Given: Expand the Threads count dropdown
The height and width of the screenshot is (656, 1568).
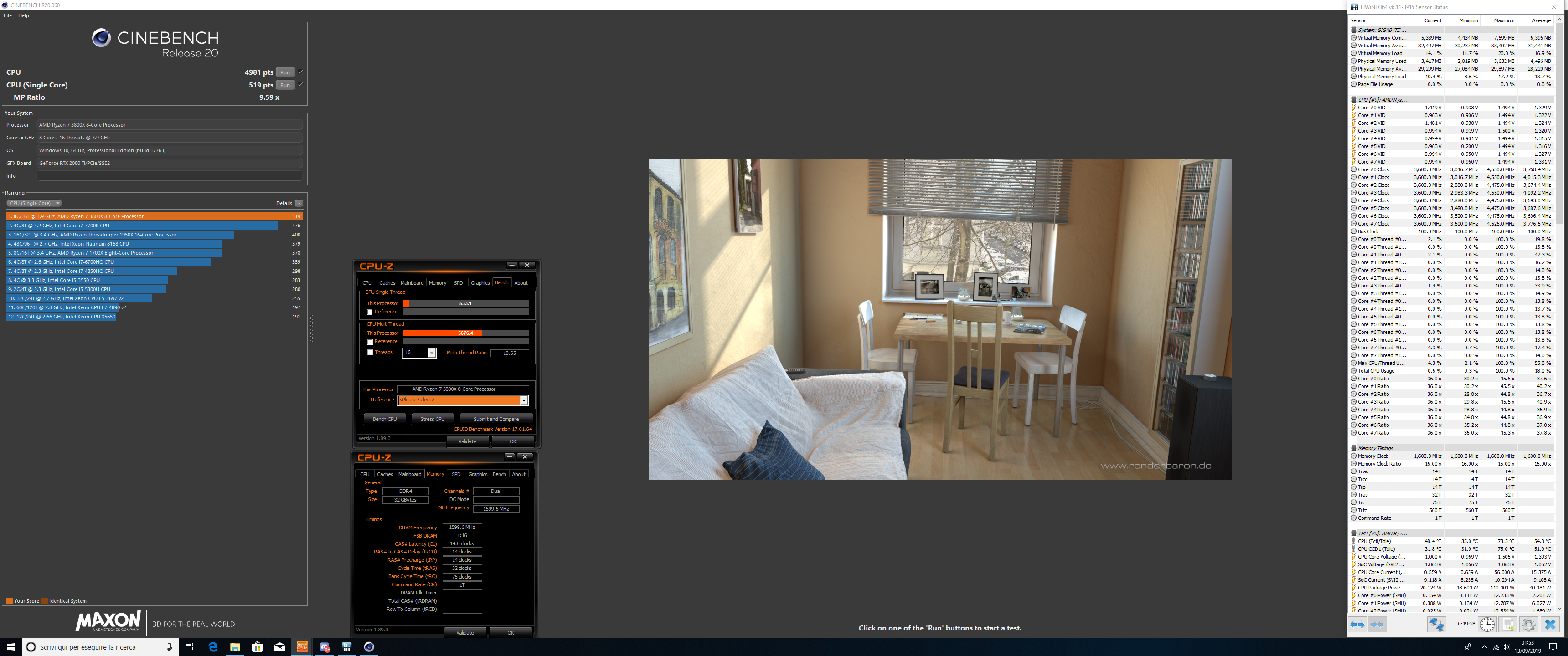Looking at the screenshot, I should pyautogui.click(x=432, y=353).
